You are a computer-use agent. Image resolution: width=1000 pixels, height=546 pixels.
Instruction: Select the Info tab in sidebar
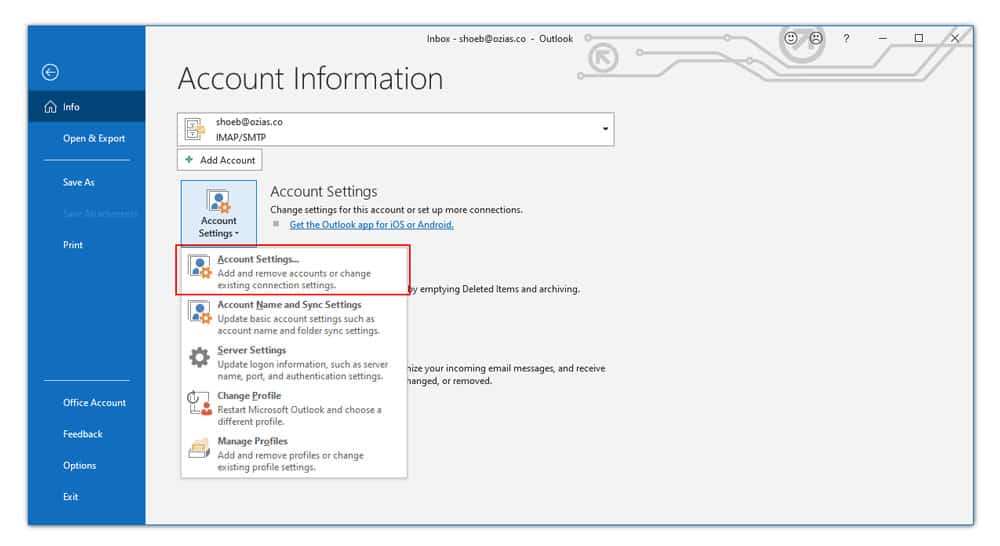[87, 107]
